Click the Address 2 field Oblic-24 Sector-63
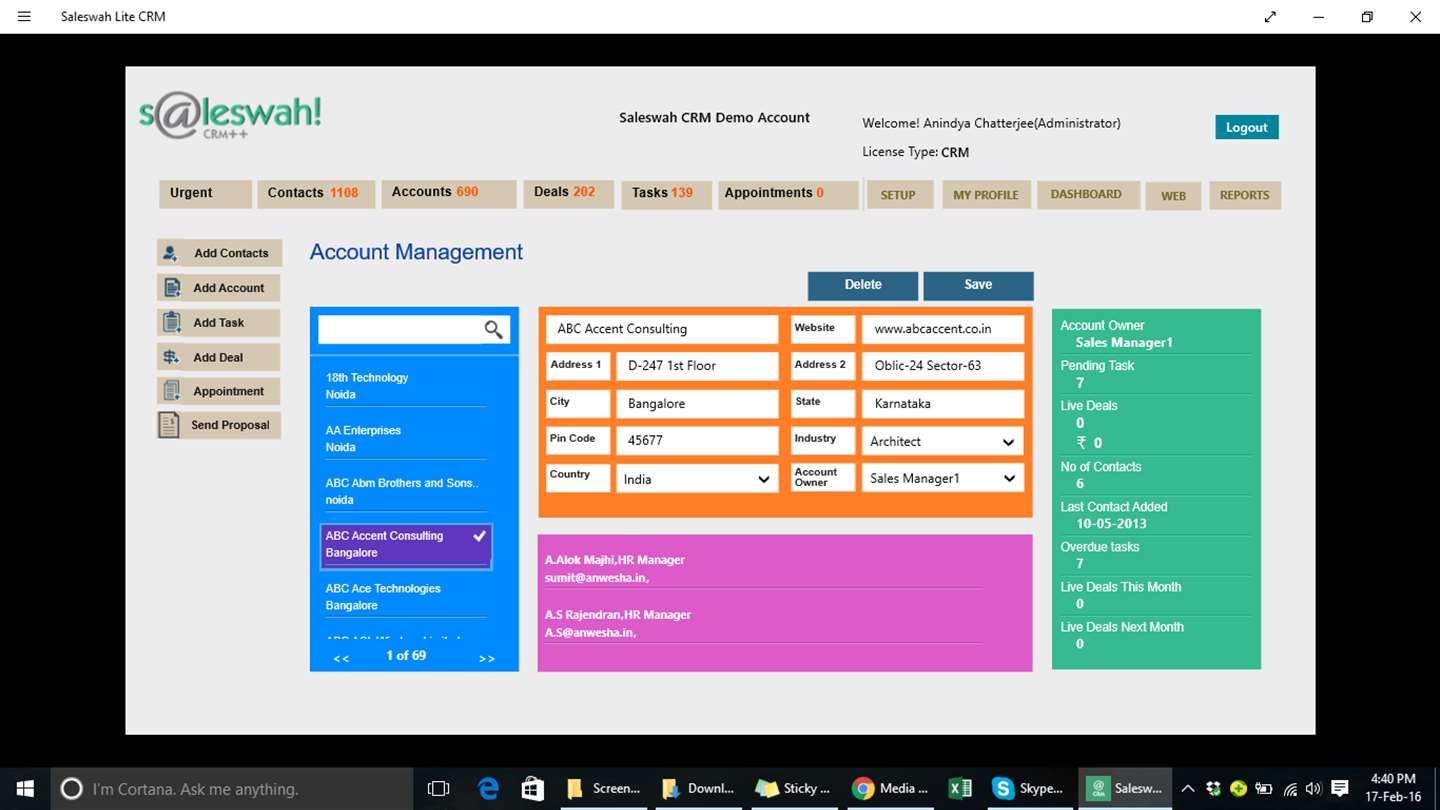 [x=943, y=366]
